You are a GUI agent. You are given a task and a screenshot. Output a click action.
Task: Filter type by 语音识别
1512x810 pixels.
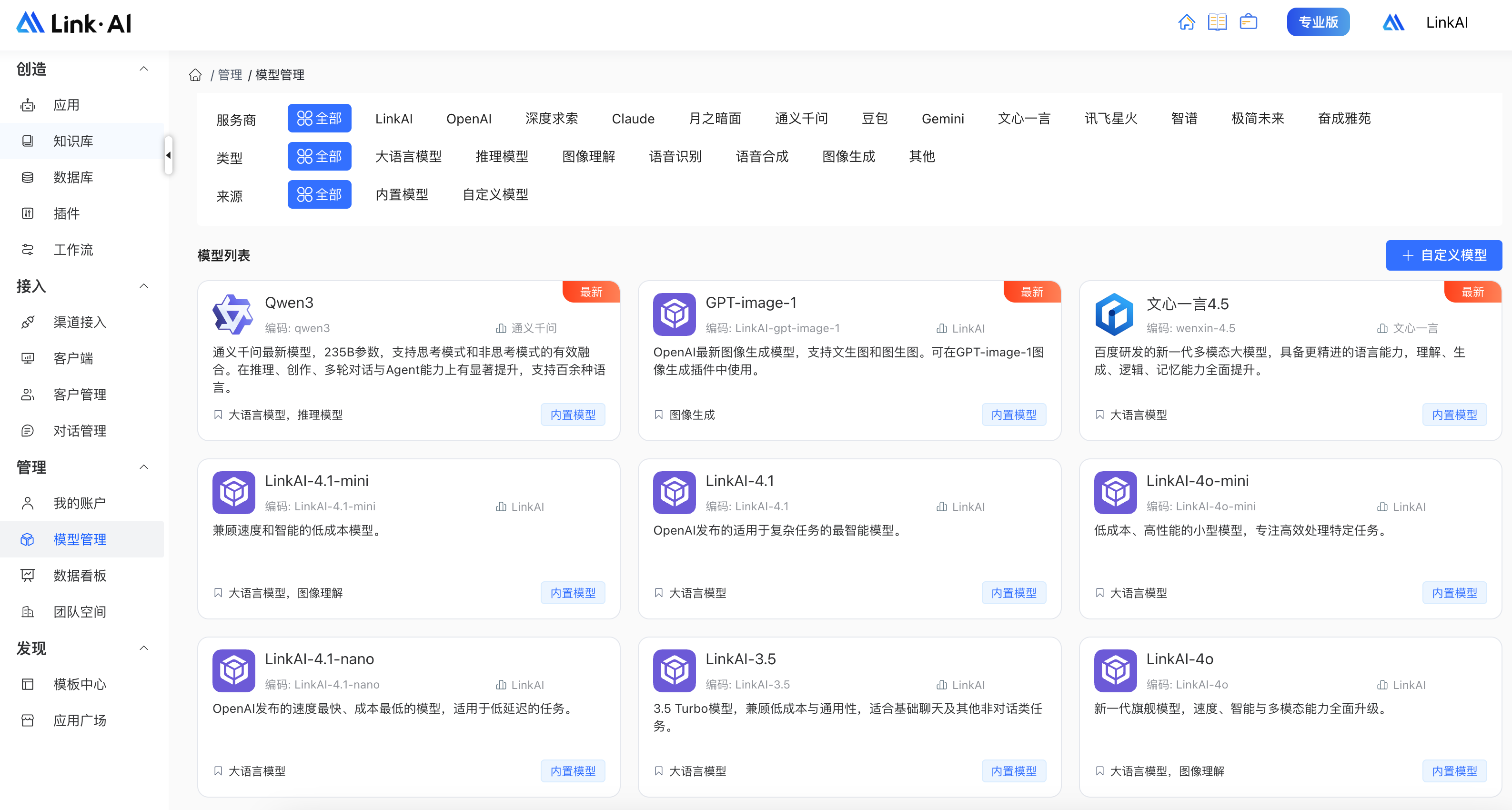(675, 156)
